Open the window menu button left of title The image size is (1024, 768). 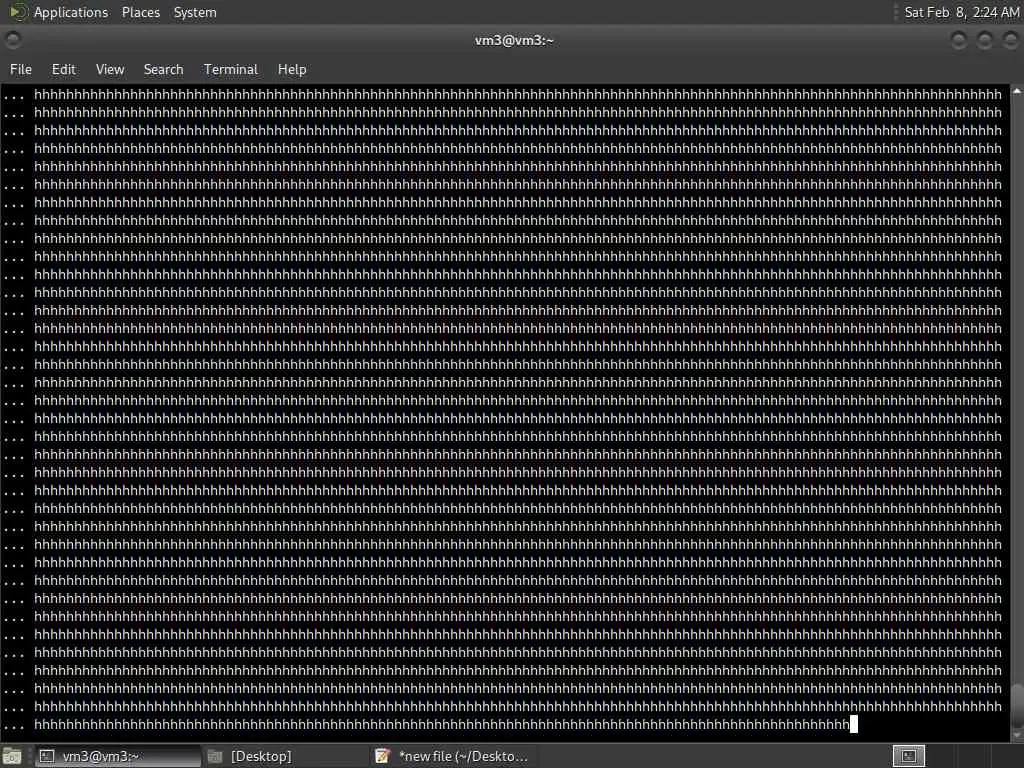point(12,40)
